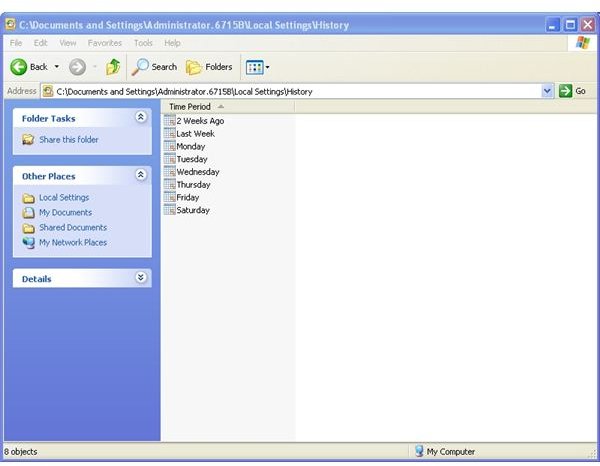Image resolution: width=600 pixels, height=466 pixels.
Task: Click the Windows flag logo icon
Action: (x=583, y=42)
